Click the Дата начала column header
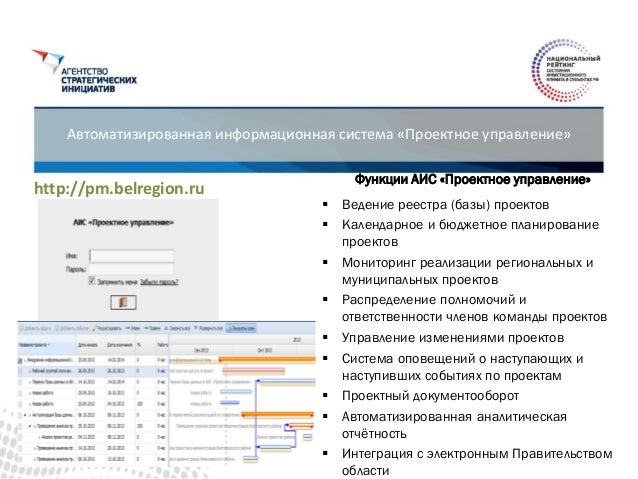Viewport: 638px width, 479px height. (x=91, y=345)
